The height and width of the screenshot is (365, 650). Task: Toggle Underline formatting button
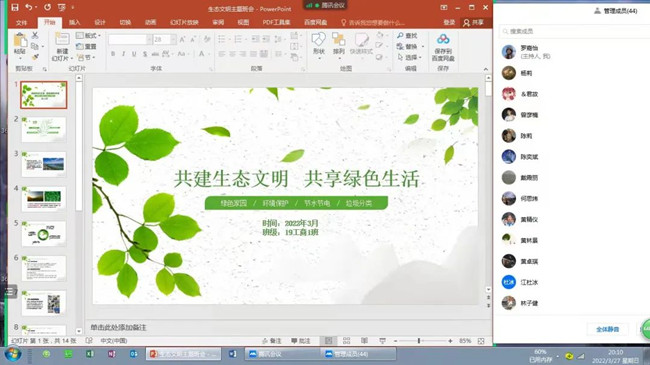point(134,54)
